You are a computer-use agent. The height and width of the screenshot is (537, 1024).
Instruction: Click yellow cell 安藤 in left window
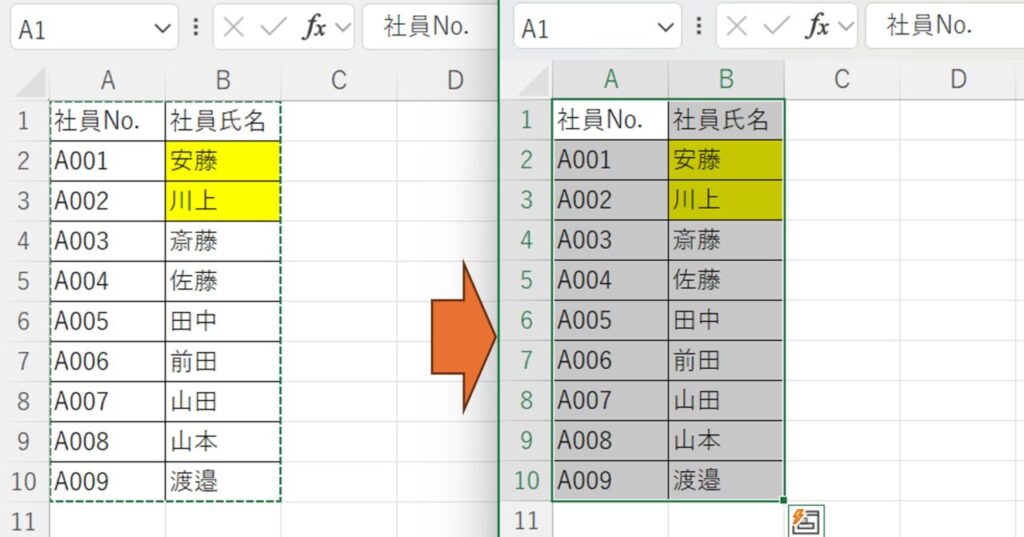pyautogui.click(x=223, y=161)
